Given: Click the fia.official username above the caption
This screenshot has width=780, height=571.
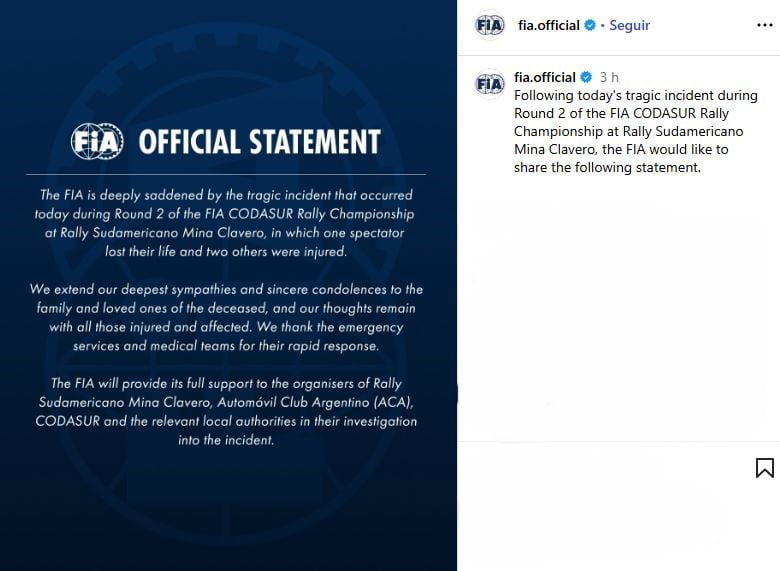Looking at the screenshot, I should 545,78.
